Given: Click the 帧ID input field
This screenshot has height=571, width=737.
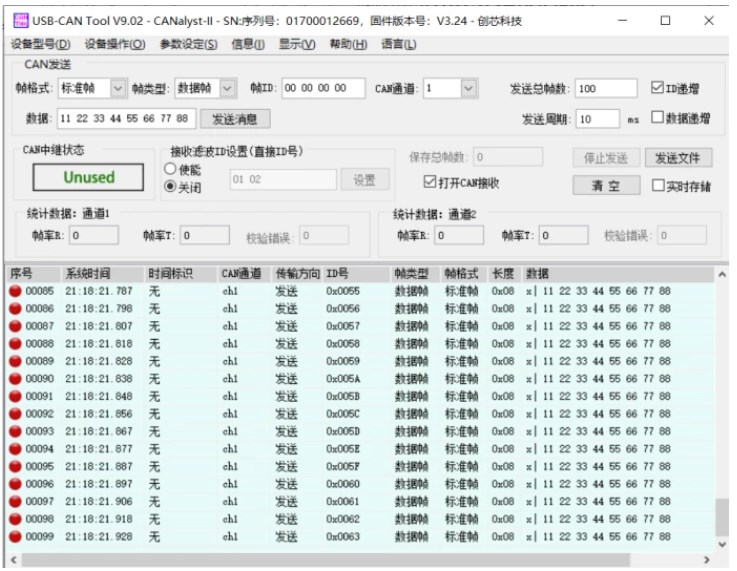Looking at the screenshot, I should tap(323, 88).
